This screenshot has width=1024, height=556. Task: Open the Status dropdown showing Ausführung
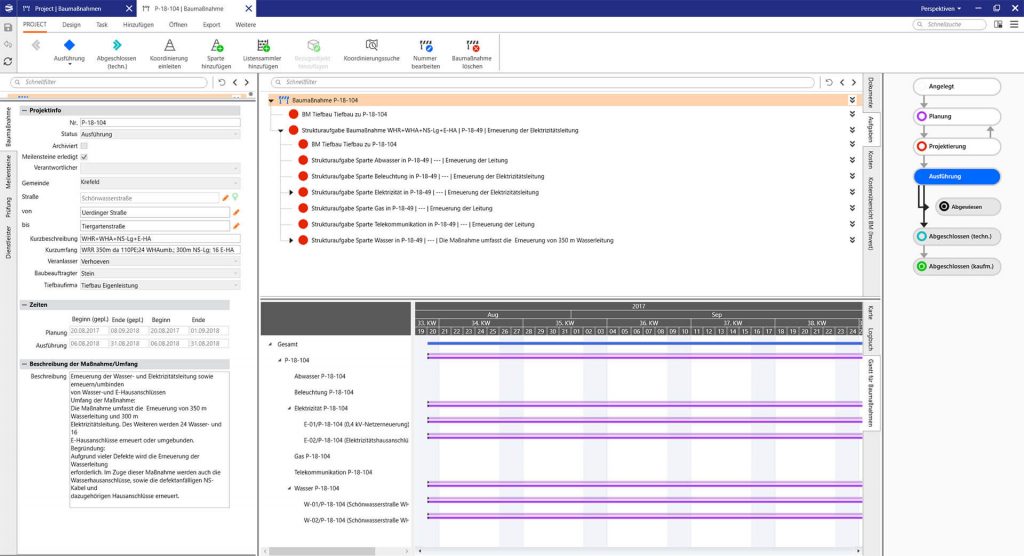coord(160,133)
